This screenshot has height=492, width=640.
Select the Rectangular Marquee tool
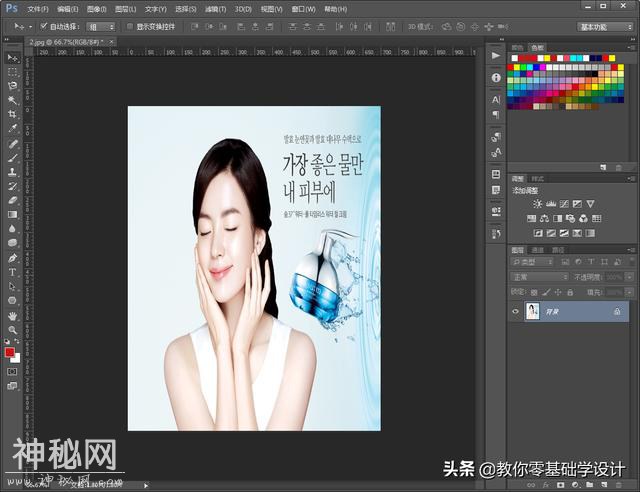13,72
